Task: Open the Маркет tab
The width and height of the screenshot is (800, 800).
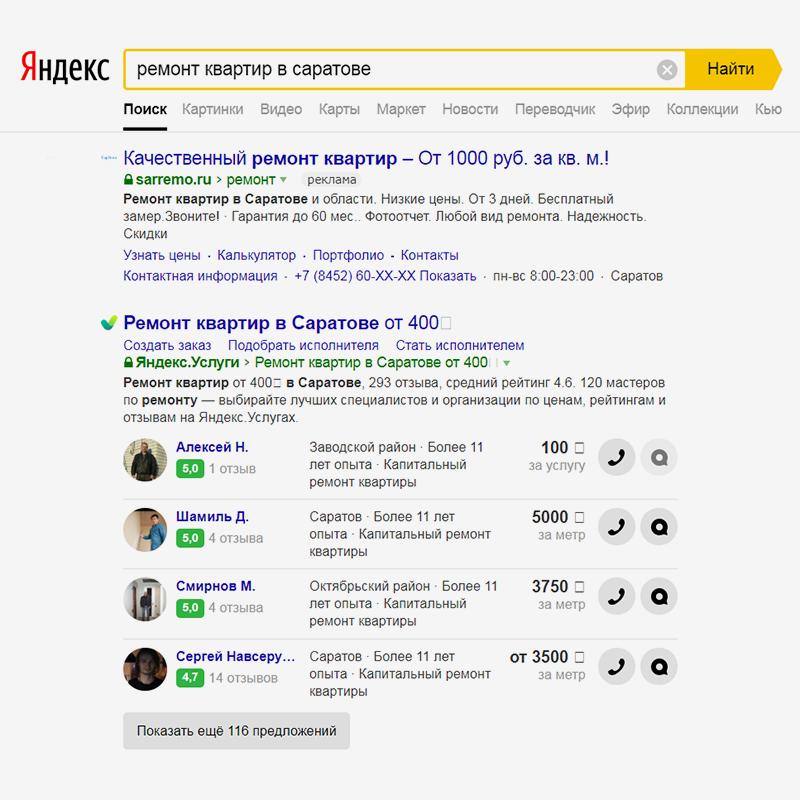Action: pos(401,109)
